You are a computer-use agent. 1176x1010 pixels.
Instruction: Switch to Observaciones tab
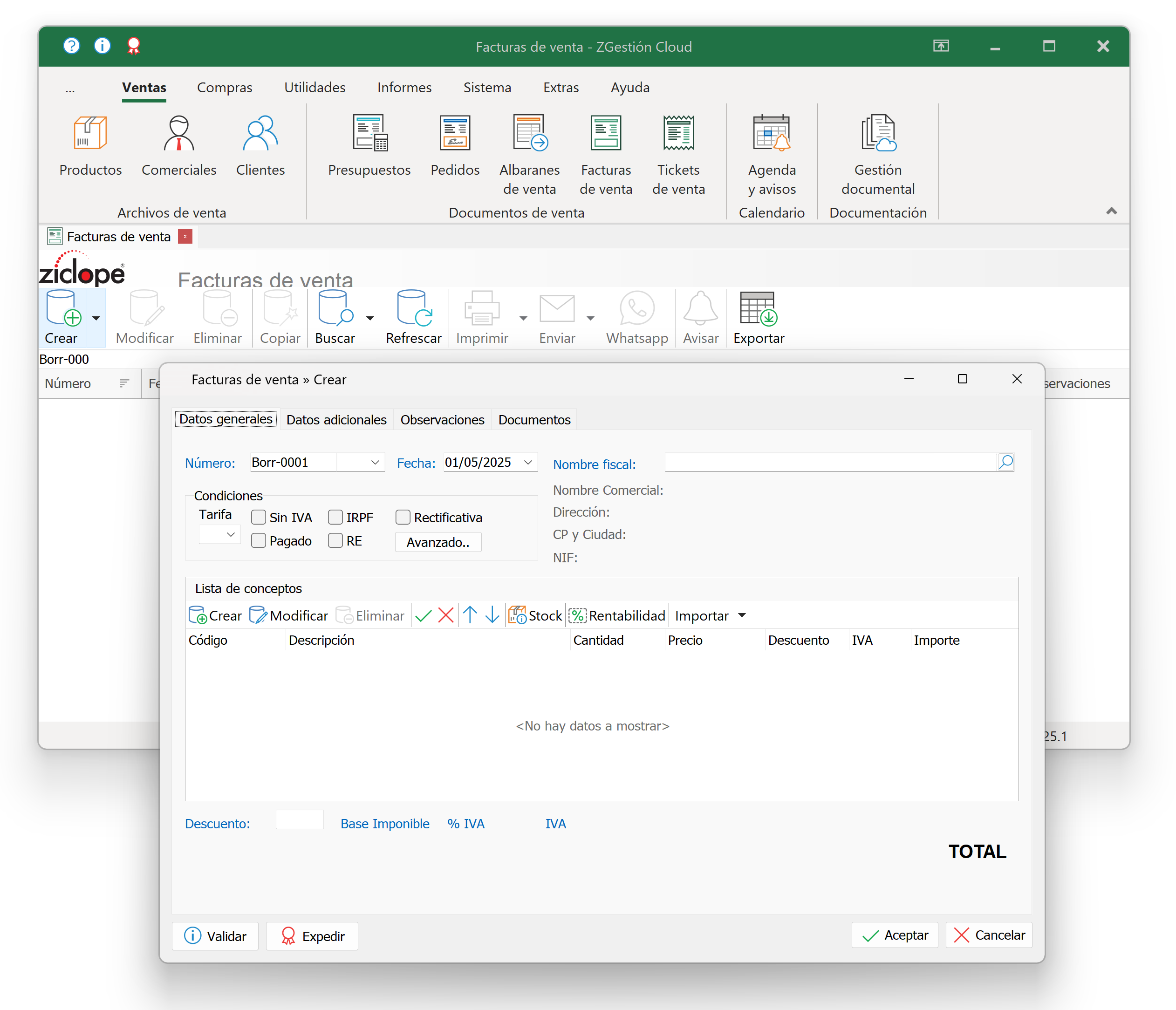[x=442, y=419]
